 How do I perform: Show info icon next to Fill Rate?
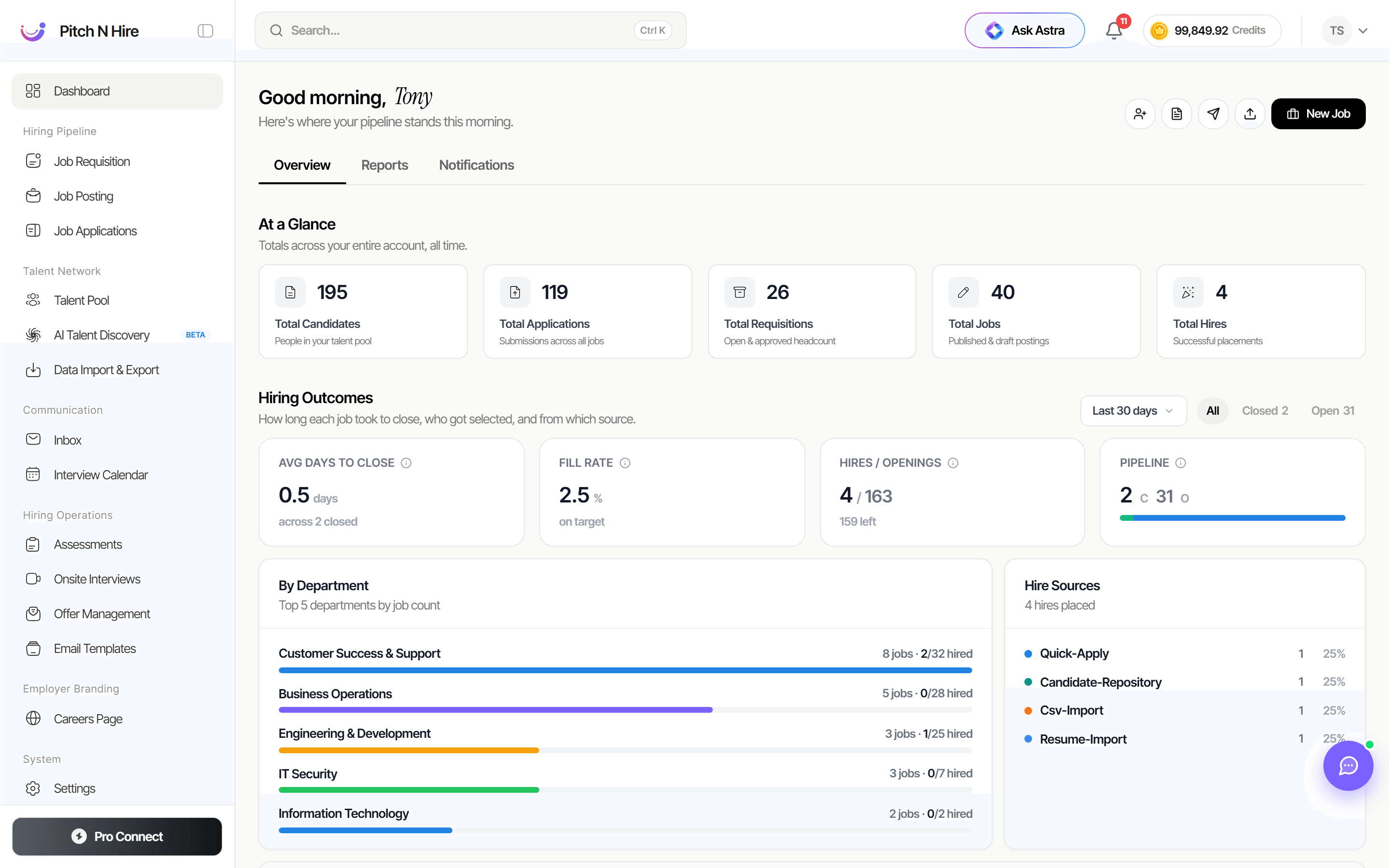[x=625, y=463]
